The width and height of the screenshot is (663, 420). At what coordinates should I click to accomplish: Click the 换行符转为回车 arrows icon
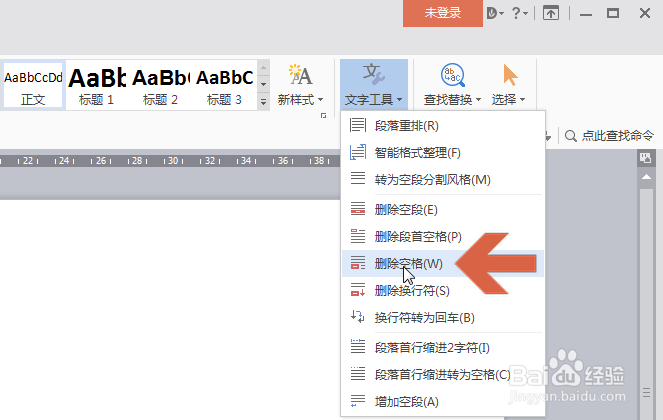358,316
